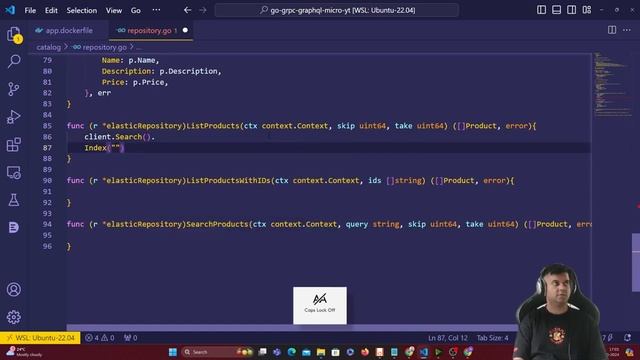The width and height of the screenshot is (640, 360).
Task: Open the View menu
Action: (x=114, y=10)
